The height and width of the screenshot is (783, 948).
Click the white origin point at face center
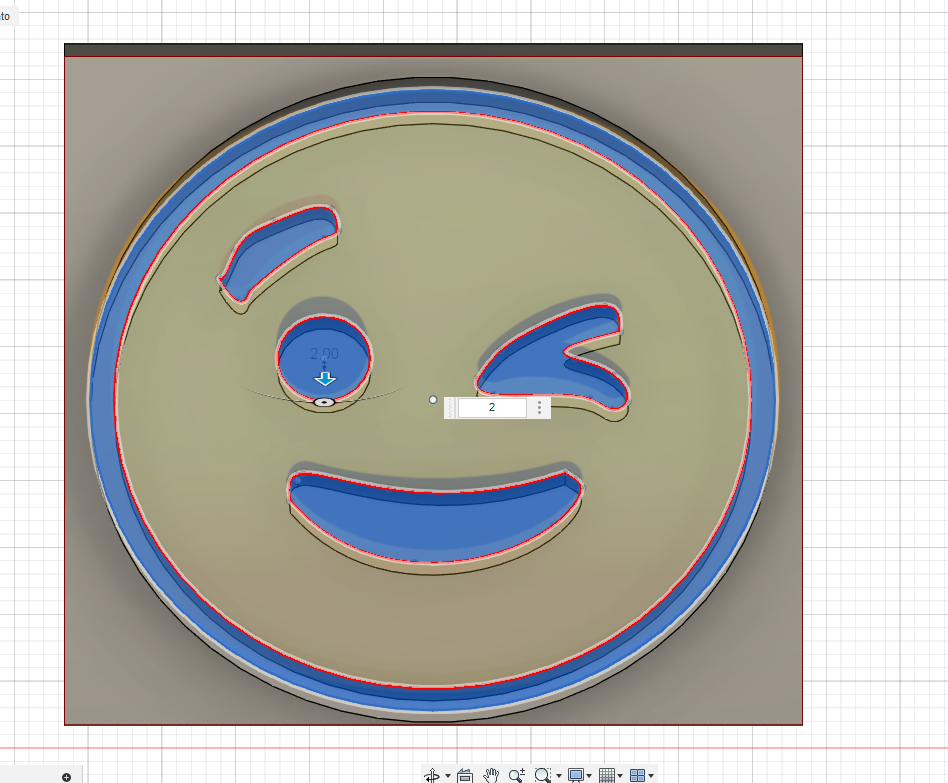click(x=433, y=400)
